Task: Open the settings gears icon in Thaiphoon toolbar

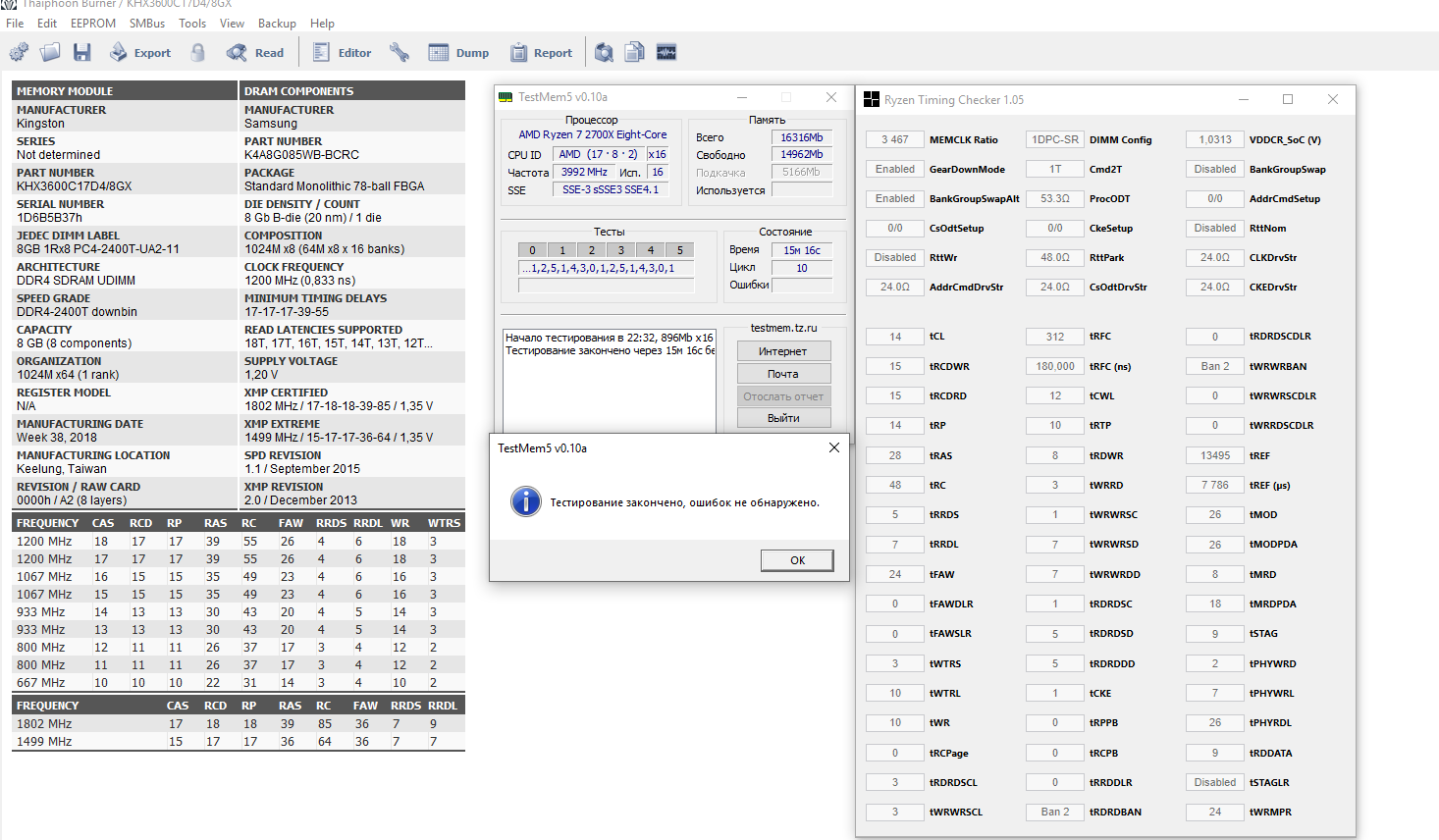Action: click(19, 52)
